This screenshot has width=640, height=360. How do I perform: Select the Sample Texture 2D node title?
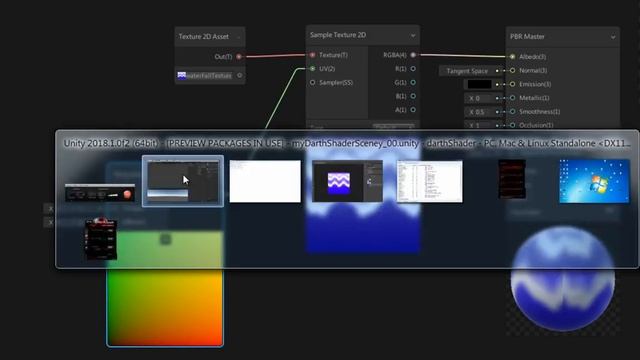(x=338, y=35)
